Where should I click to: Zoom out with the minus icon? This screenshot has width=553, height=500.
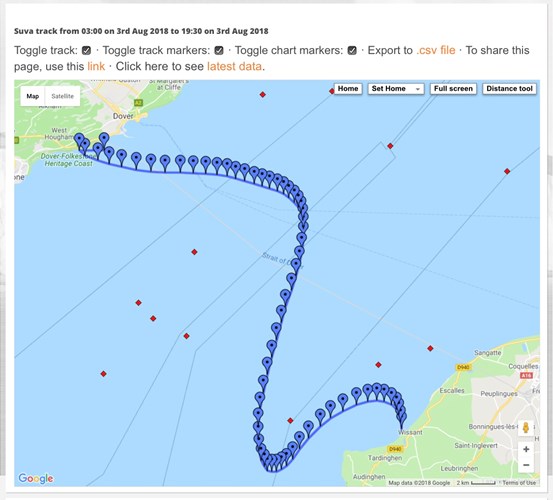pyautogui.click(x=526, y=465)
